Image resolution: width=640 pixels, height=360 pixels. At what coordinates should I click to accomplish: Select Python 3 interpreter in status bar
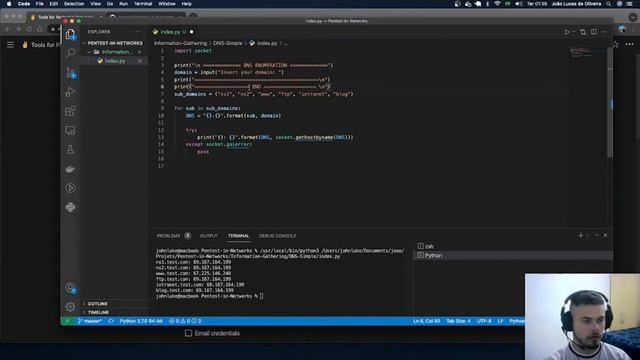click(141, 321)
